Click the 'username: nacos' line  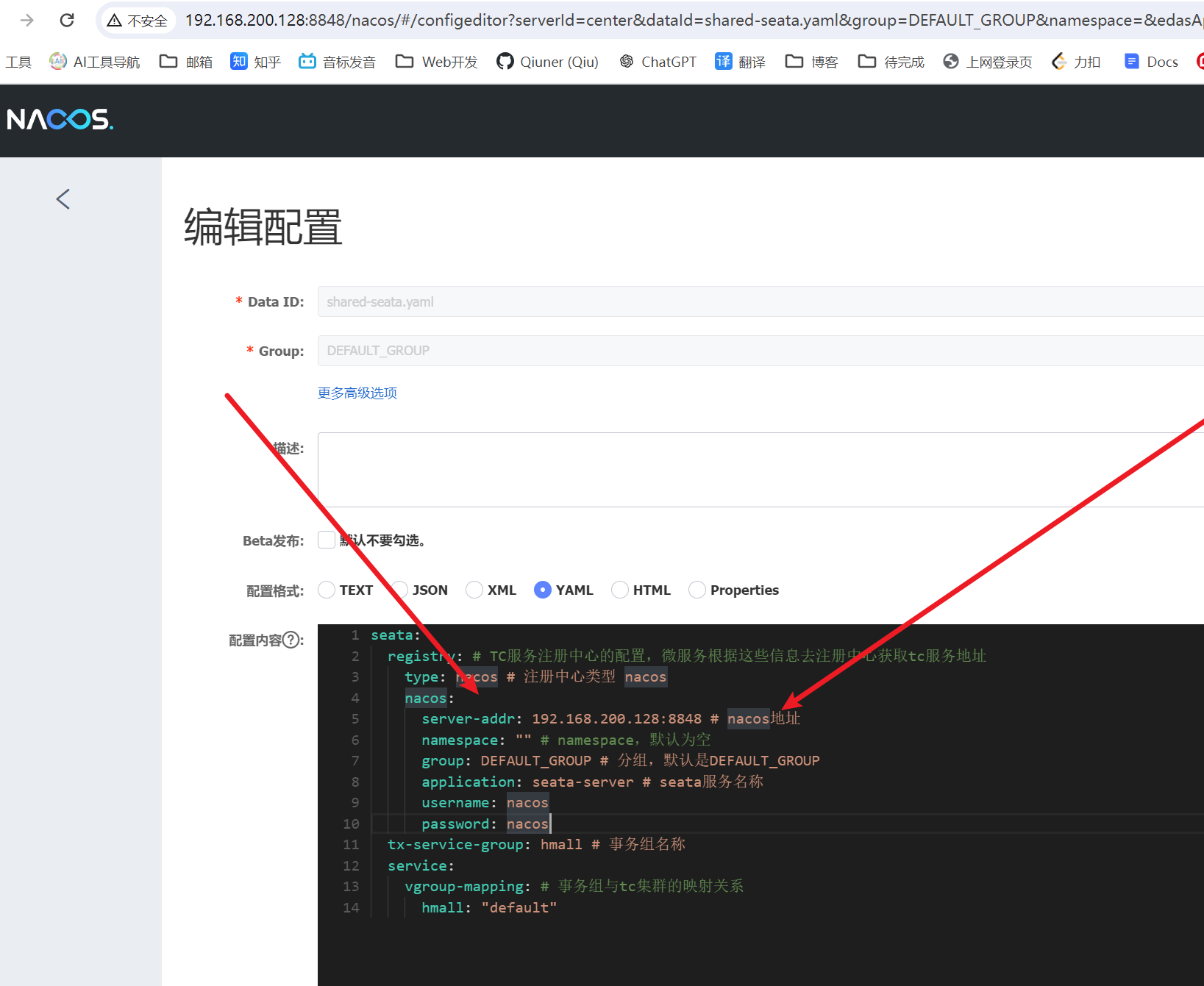[x=485, y=803]
